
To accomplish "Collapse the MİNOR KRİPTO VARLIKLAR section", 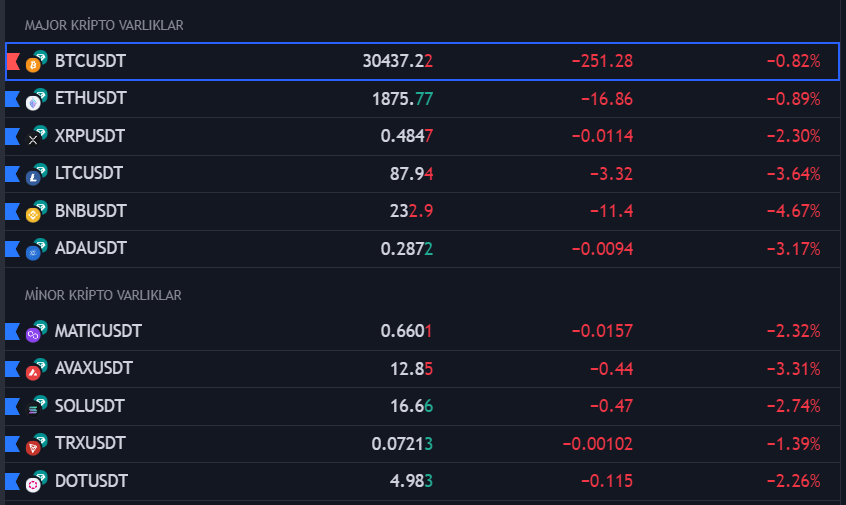I will pos(103,295).
